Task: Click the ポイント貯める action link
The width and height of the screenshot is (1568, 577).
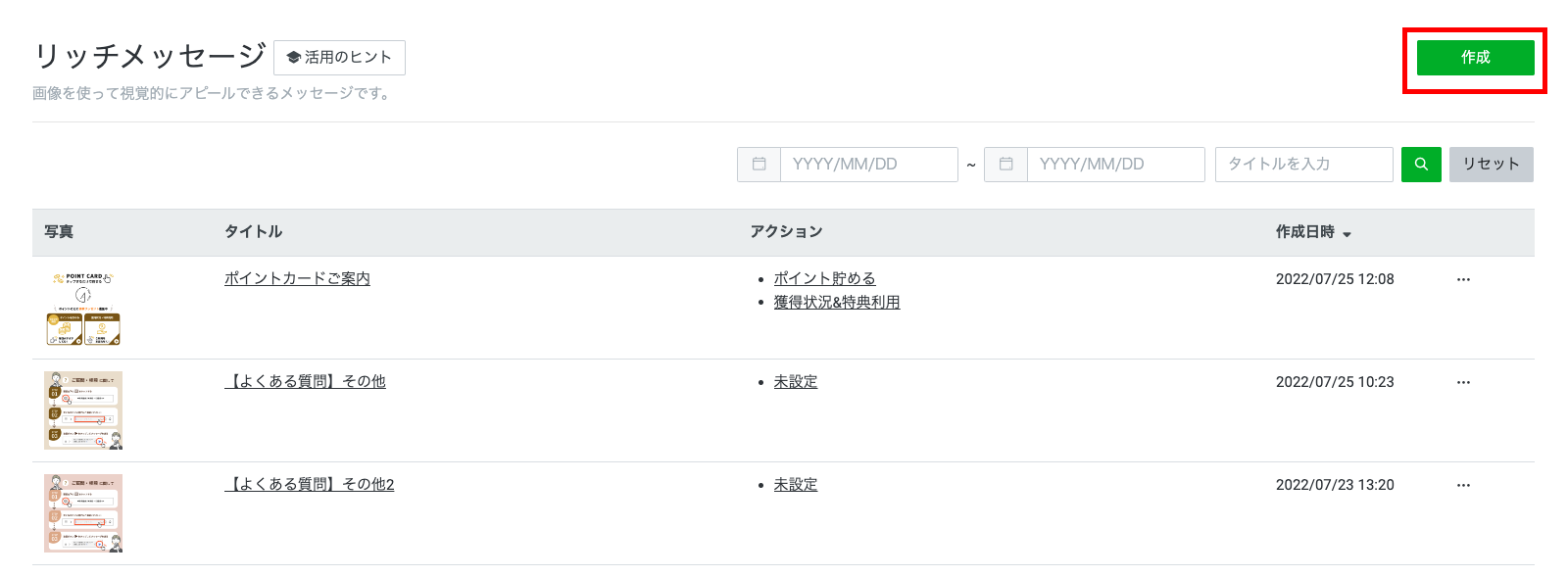Action: point(824,279)
